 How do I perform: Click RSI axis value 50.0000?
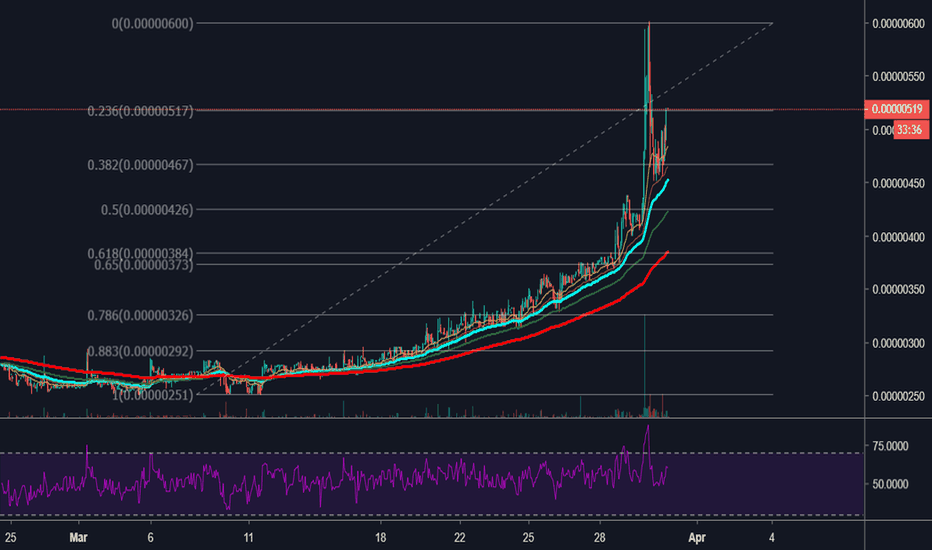coord(890,485)
